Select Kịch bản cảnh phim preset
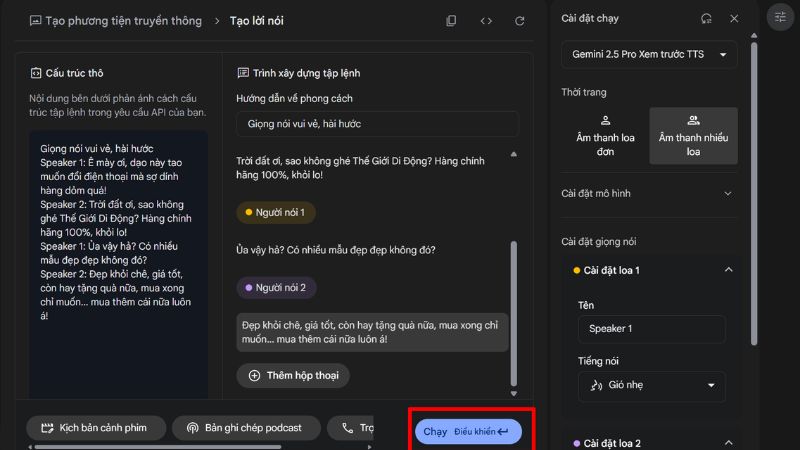The height and width of the screenshot is (450, 800). coord(96,428)
